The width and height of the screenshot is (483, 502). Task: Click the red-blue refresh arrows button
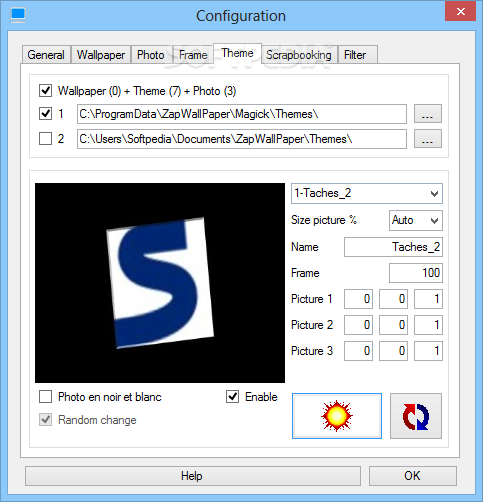[416, 416]
